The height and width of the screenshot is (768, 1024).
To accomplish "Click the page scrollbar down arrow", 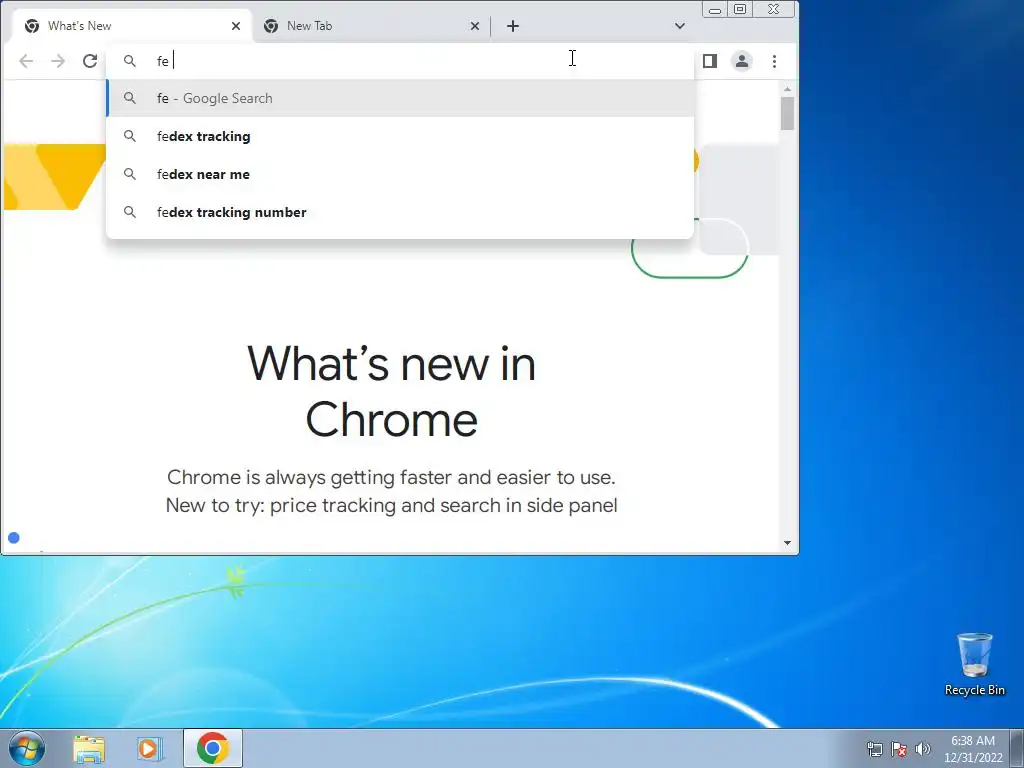I will (x=787, y=543).
